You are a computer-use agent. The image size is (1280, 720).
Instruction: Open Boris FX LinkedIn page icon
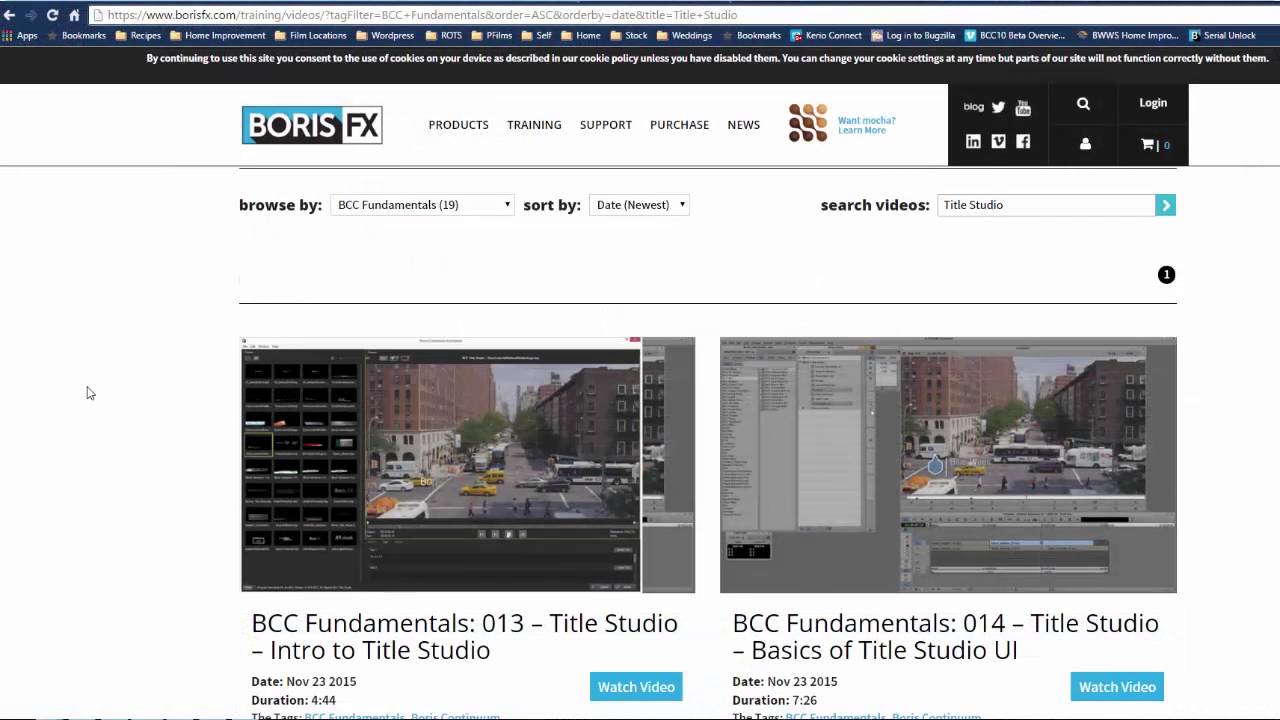point(973,141)
